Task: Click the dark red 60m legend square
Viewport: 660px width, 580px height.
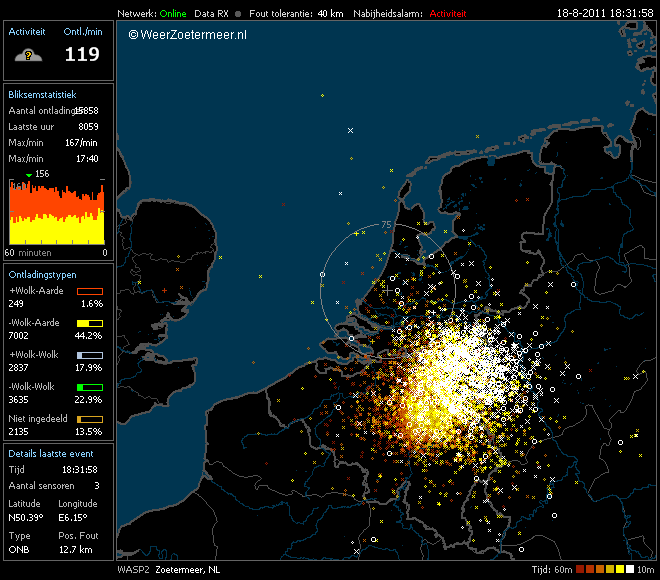Action: tap(579, 569)
